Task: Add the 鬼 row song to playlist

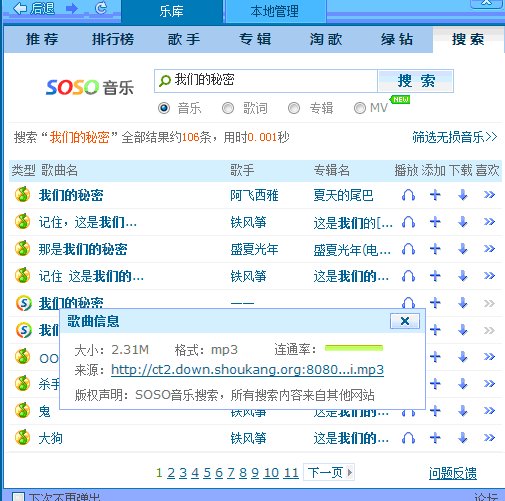Action: tap(435, 411)
